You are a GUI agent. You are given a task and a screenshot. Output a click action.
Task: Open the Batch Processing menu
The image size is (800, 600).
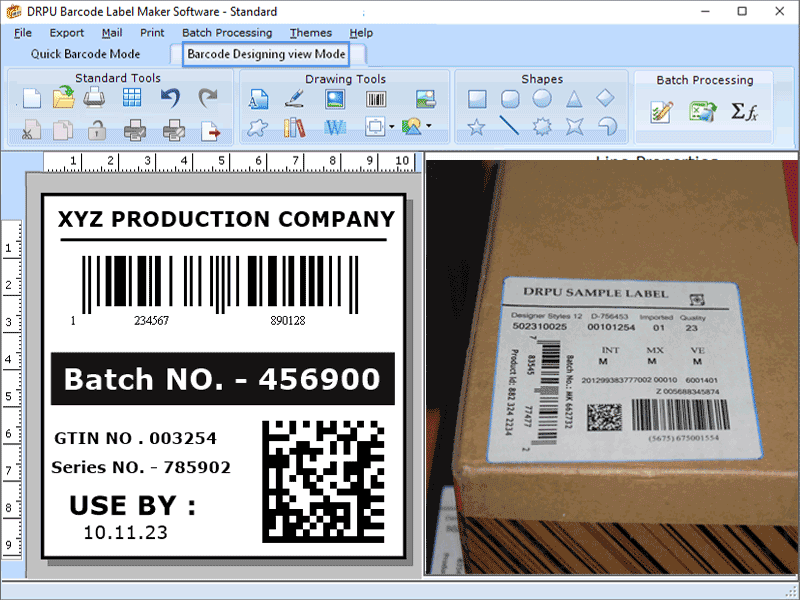click(227, 32)
